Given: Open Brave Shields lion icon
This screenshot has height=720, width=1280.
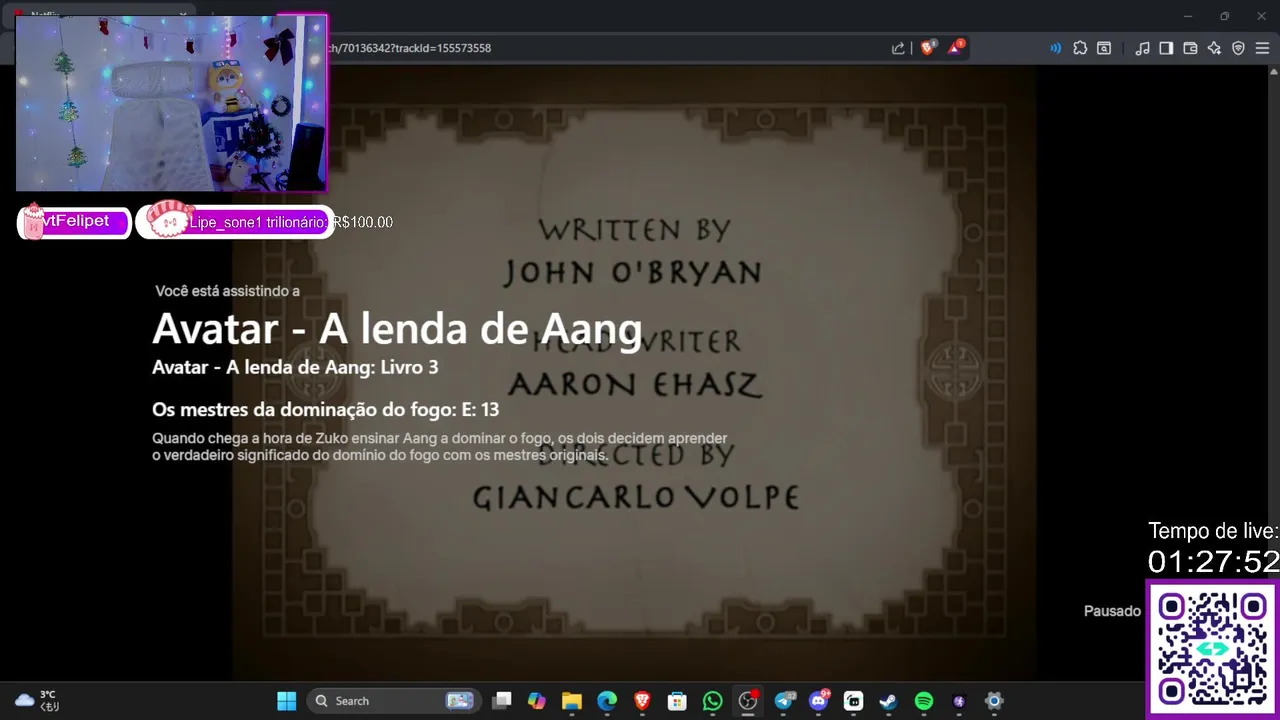Looking at the screenshot, I should click(x=927, y=48).
